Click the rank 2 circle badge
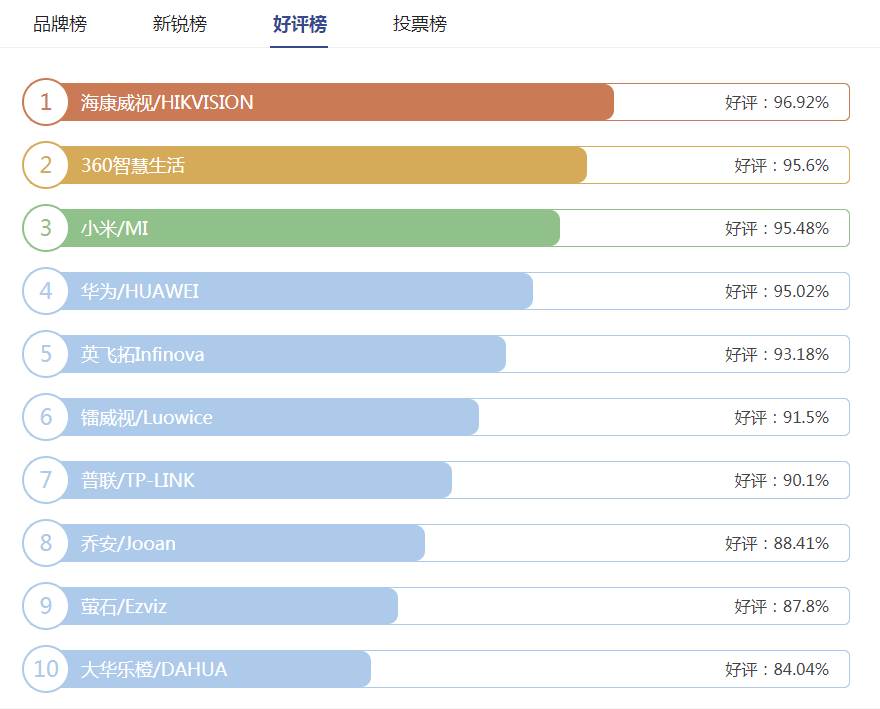880x709 pixels. coord(46,165)
